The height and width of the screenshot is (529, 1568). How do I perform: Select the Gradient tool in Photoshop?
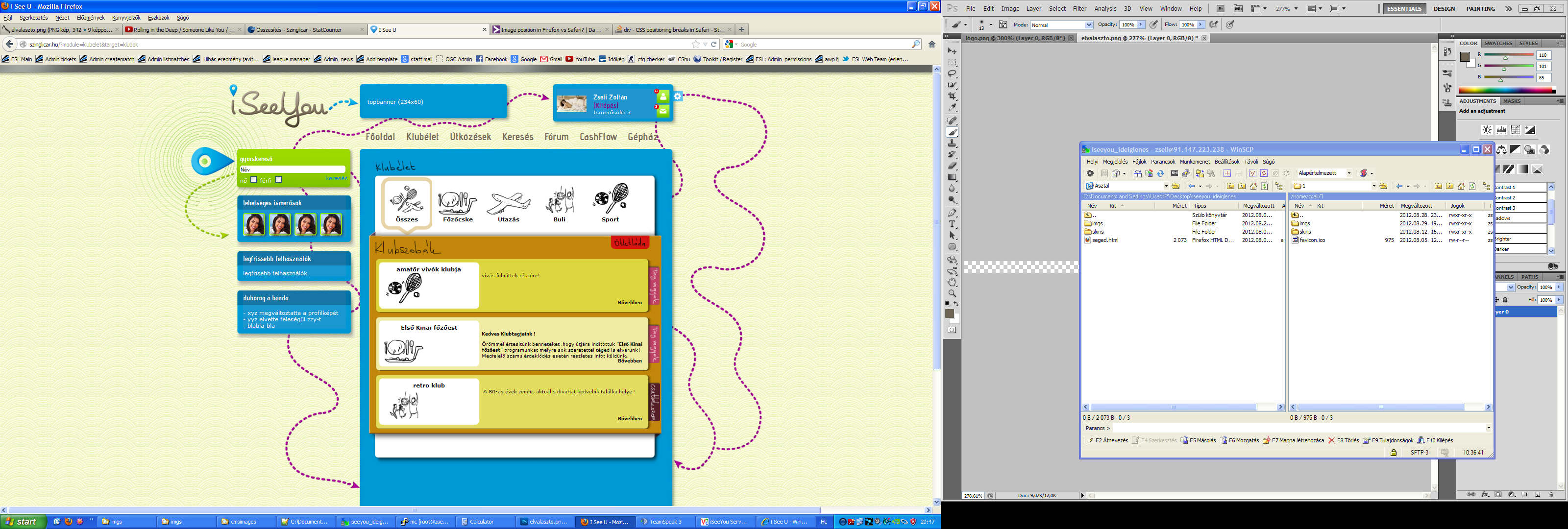point(952,178)
